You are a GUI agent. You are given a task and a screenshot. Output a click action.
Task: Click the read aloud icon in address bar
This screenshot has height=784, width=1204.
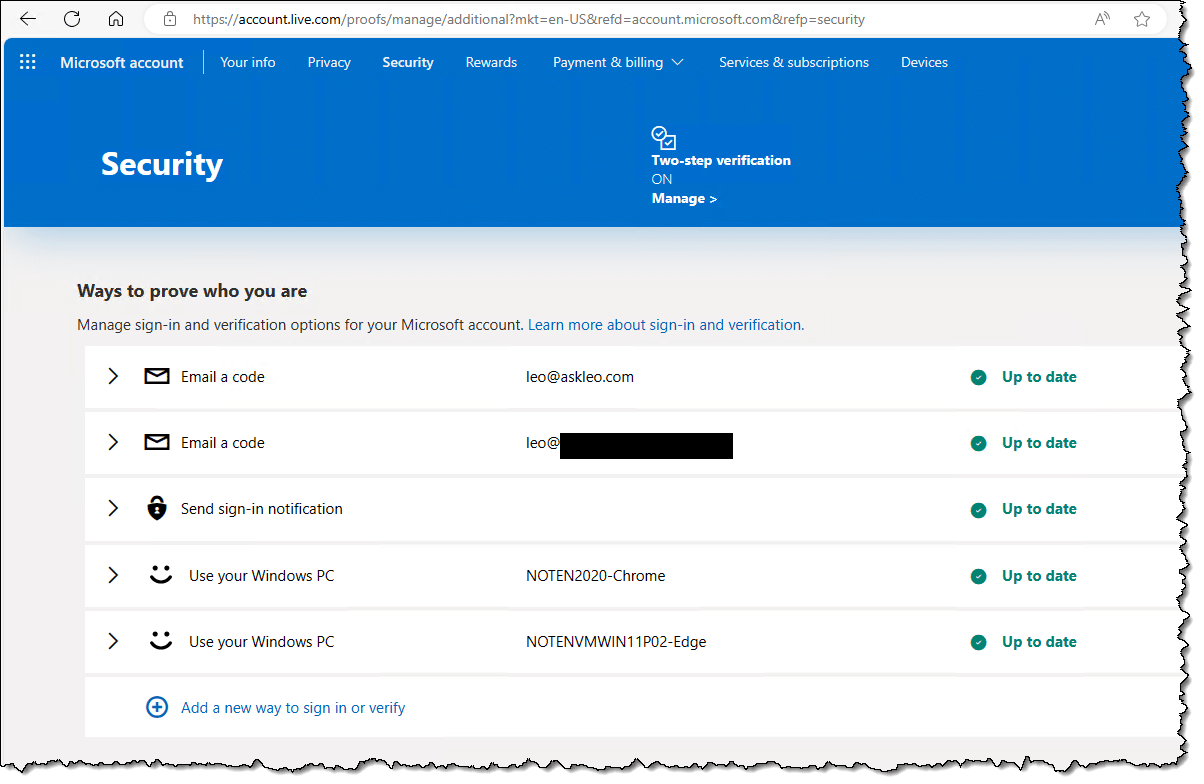(x=1102, y=19)
